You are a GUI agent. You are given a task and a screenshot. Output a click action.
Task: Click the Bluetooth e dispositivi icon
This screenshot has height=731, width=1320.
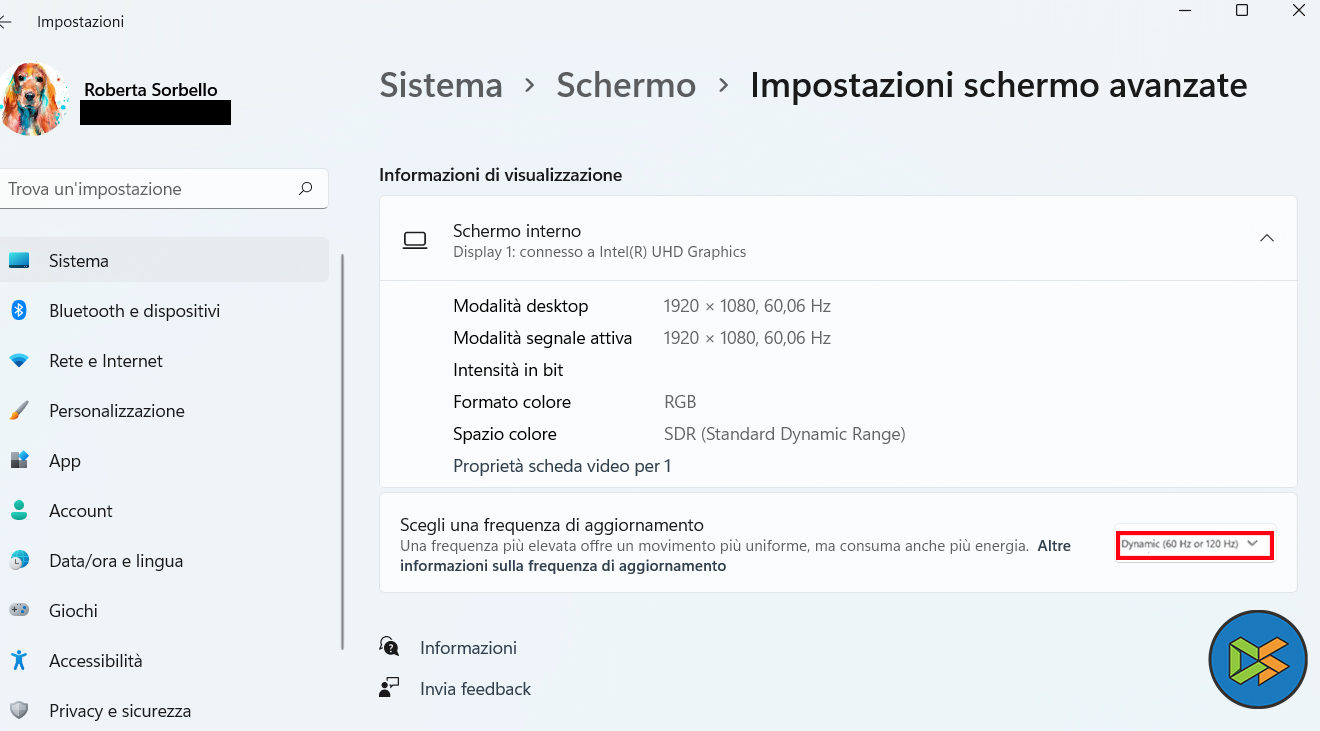tap(19, 310)
